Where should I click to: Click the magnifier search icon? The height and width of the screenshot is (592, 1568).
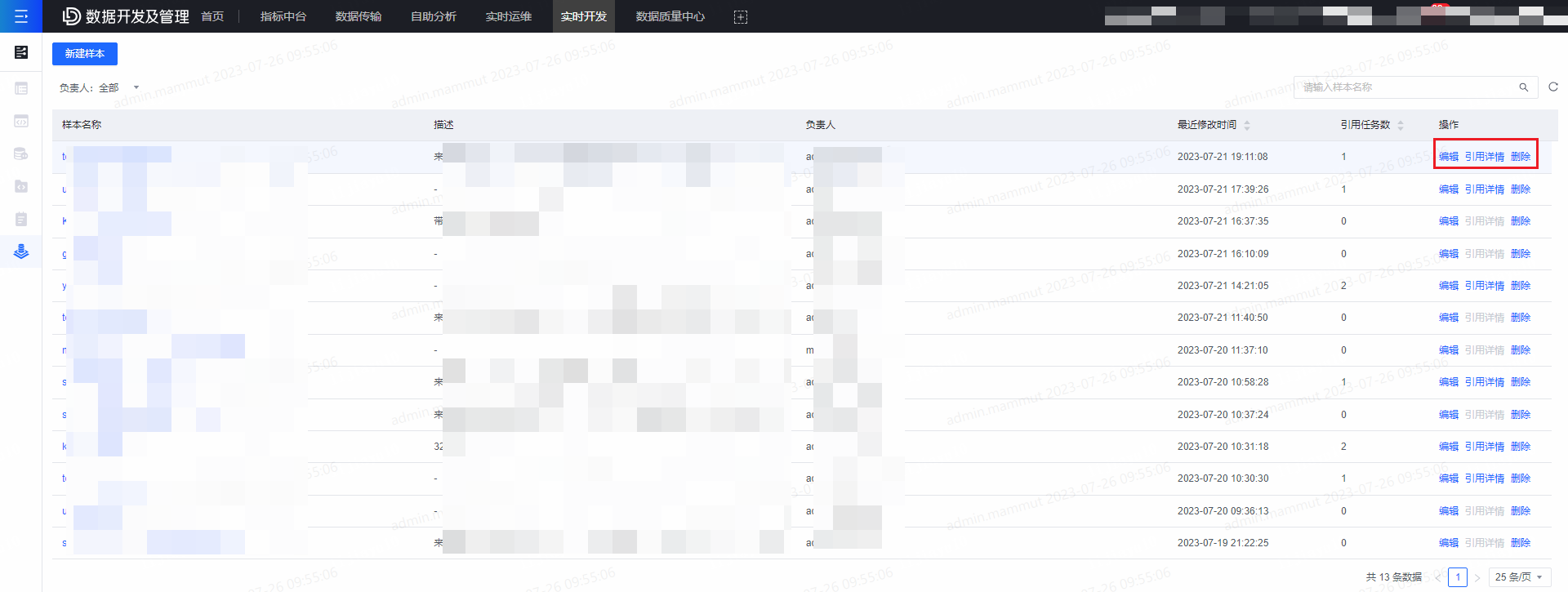click(x=1523, y=87)
